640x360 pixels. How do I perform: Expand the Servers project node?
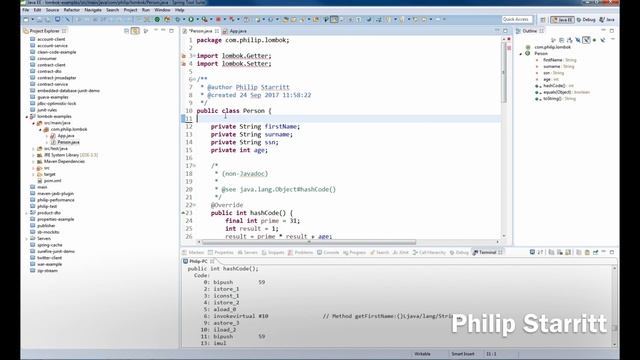tap(27, 239)
